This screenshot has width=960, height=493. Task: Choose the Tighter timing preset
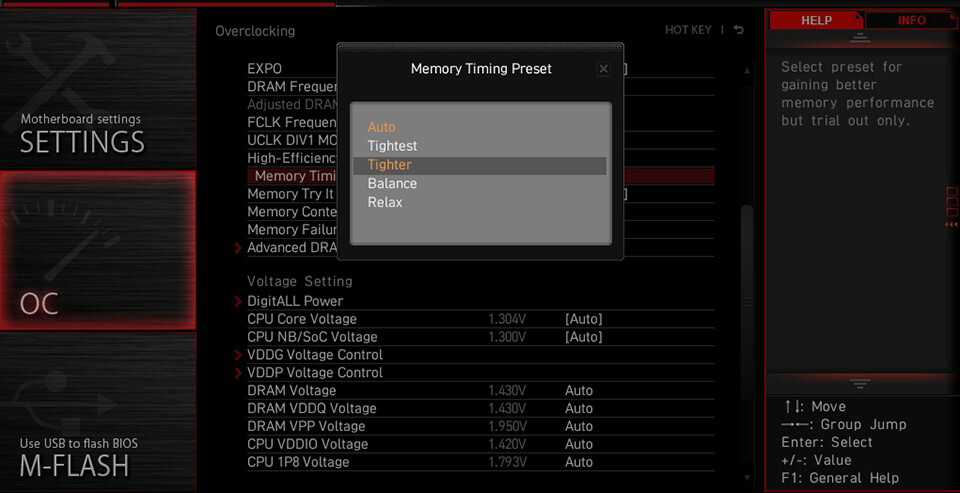[480, 165]
